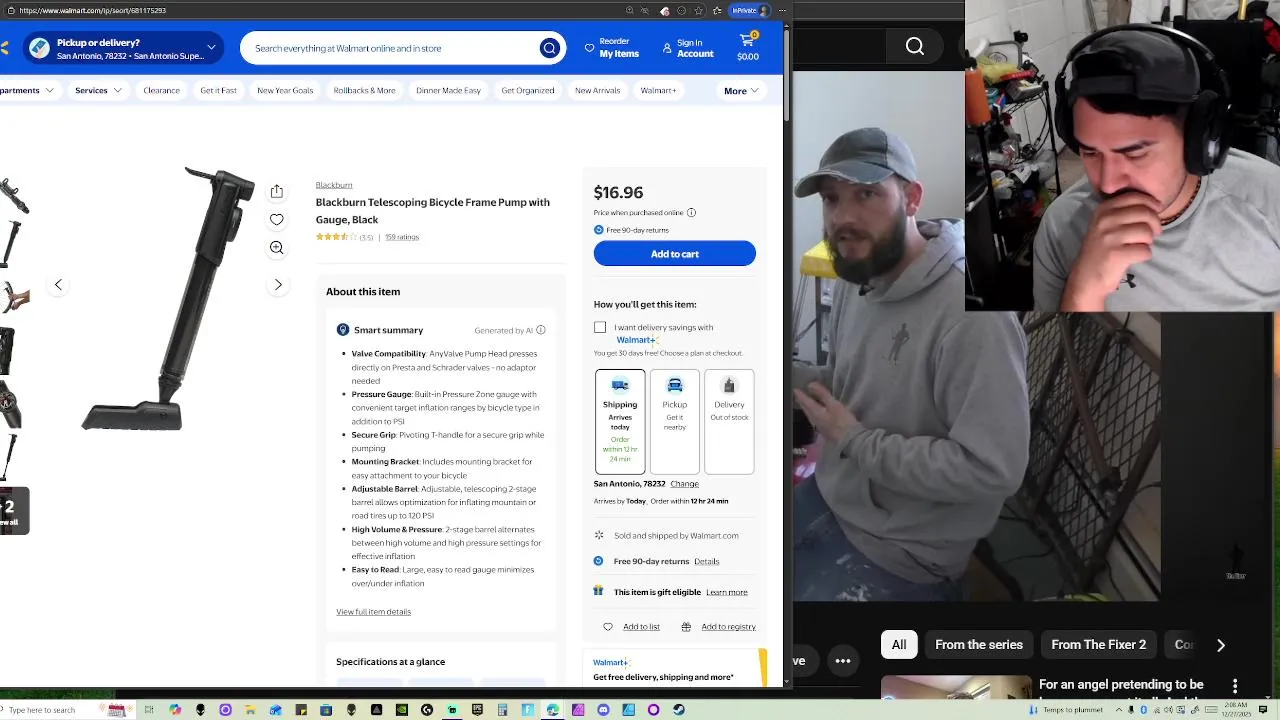This screenshot has height=720, width=1280.
Task: Select the Delivery out of stock option
Action: pyautogui.click(x=729, y=422)
